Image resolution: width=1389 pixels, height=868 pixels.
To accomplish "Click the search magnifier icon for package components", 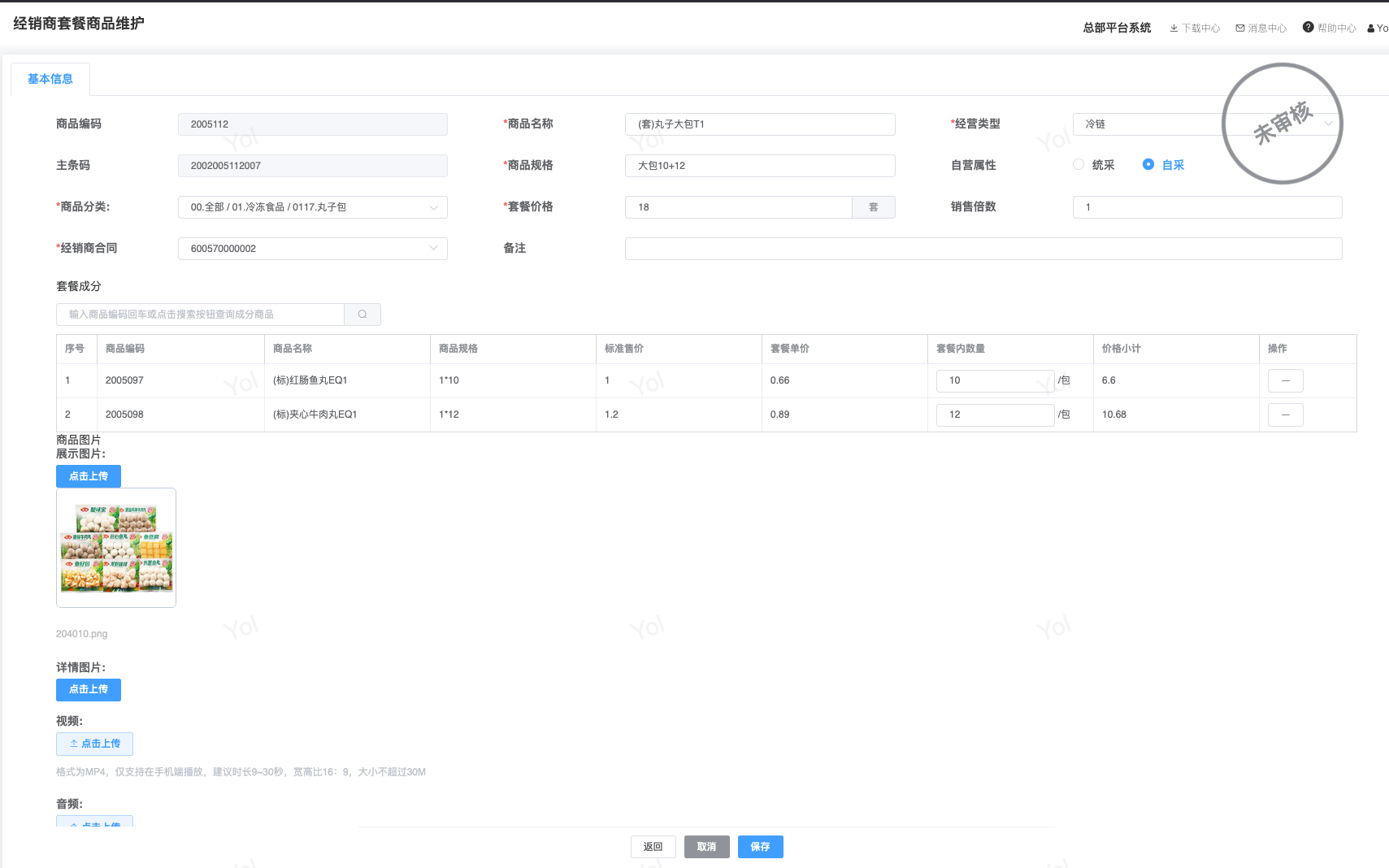I will [362, 315].
